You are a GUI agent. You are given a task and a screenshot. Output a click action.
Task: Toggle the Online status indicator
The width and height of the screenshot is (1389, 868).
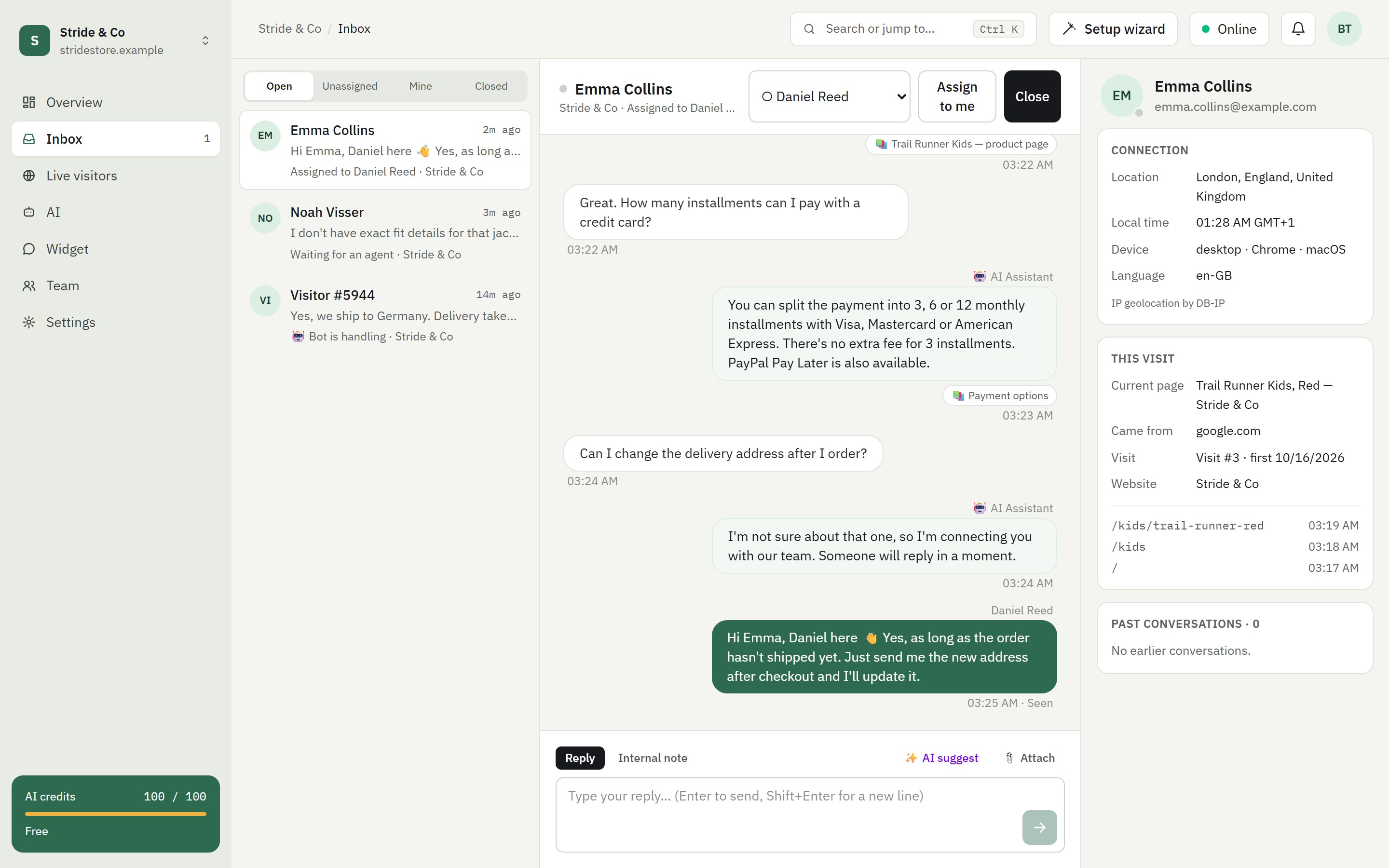[x=1229, y=29]
